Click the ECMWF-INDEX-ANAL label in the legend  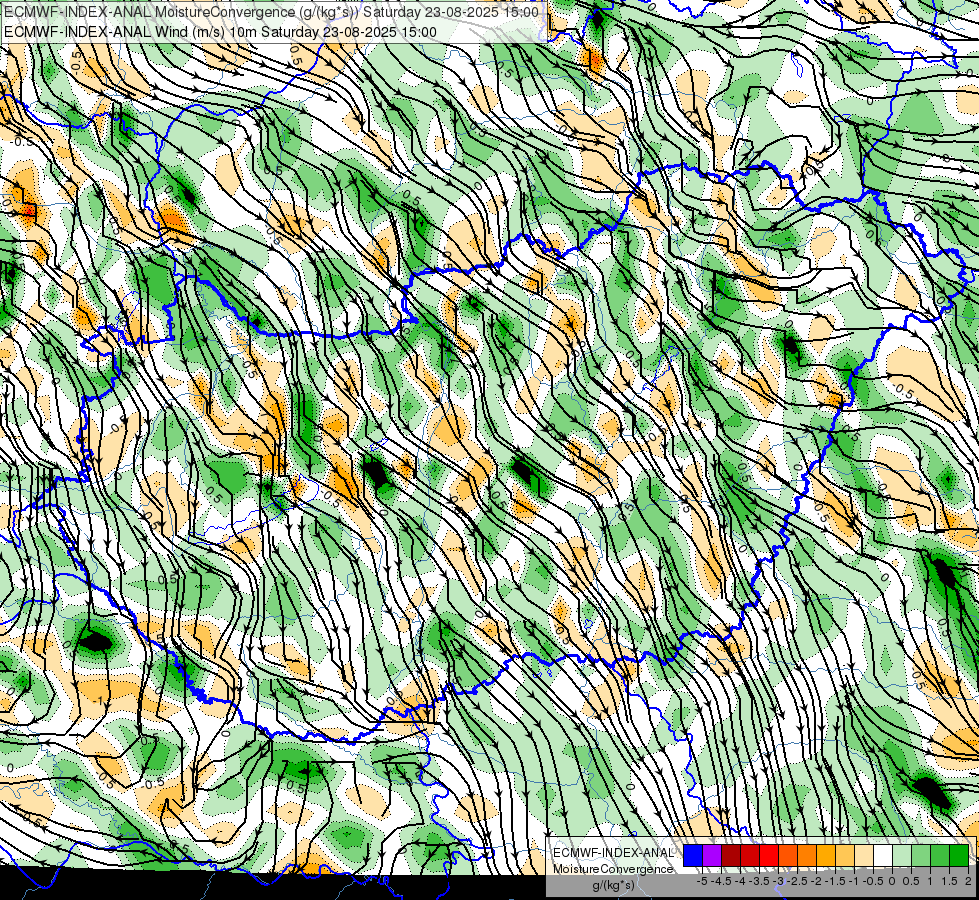click(x=614, y=853)
